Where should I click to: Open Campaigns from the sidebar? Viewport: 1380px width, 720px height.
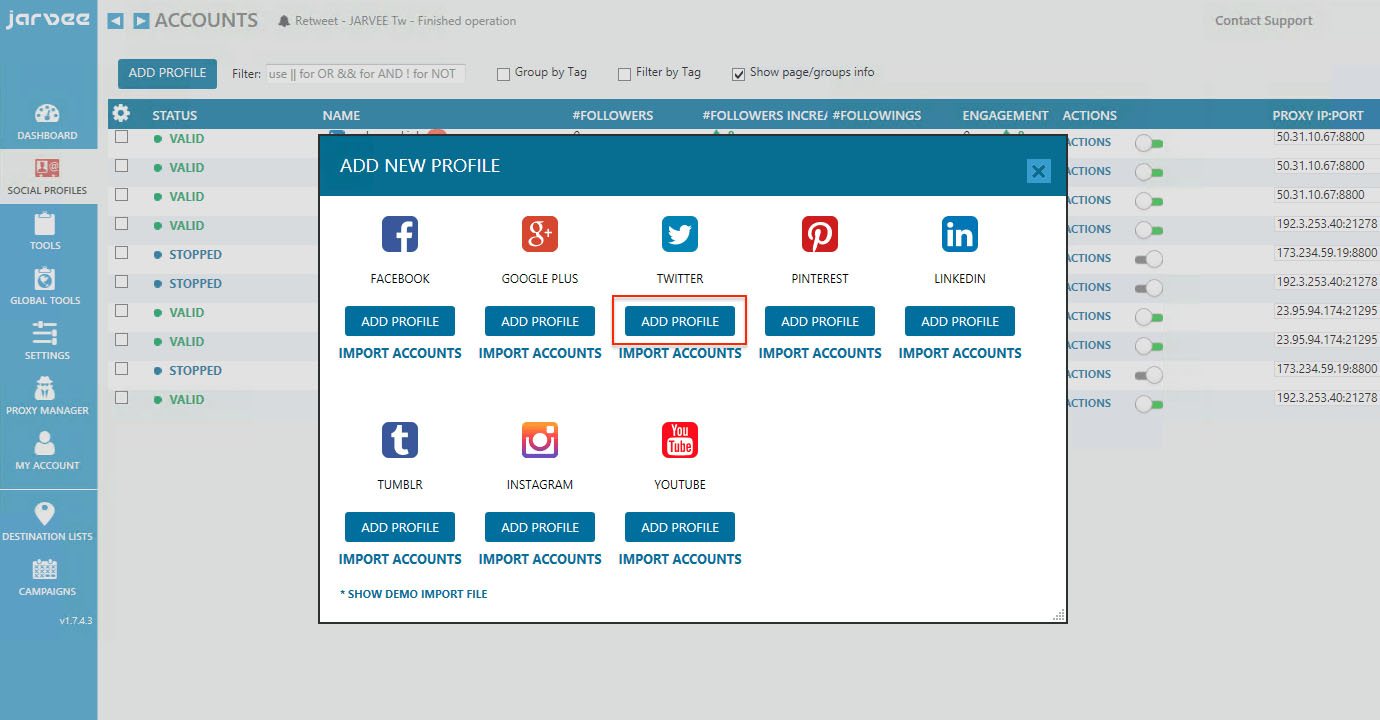point(47,578)
